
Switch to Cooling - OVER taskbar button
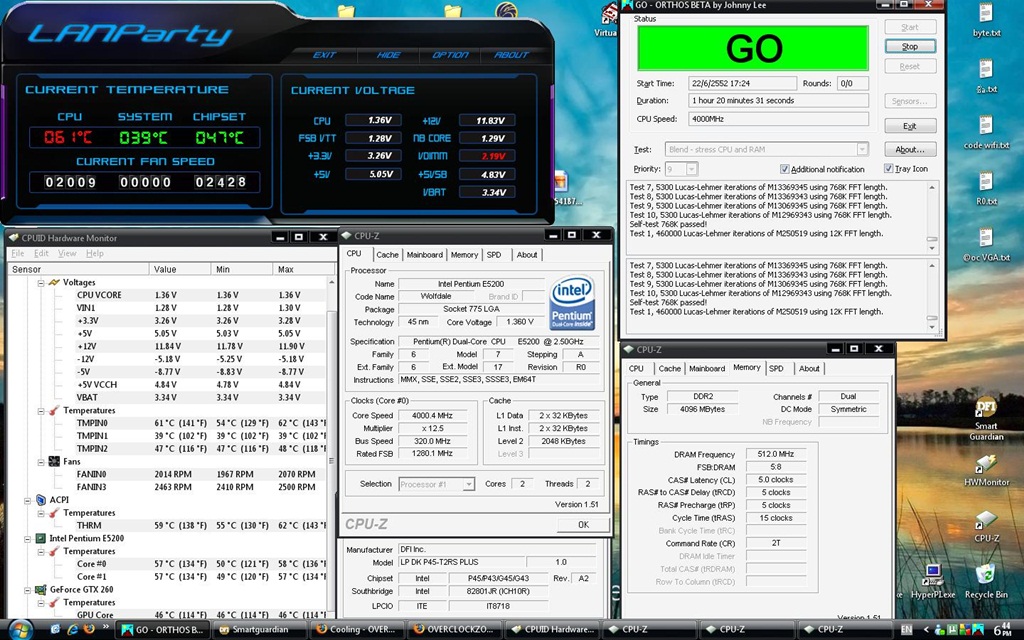[358, 630]
